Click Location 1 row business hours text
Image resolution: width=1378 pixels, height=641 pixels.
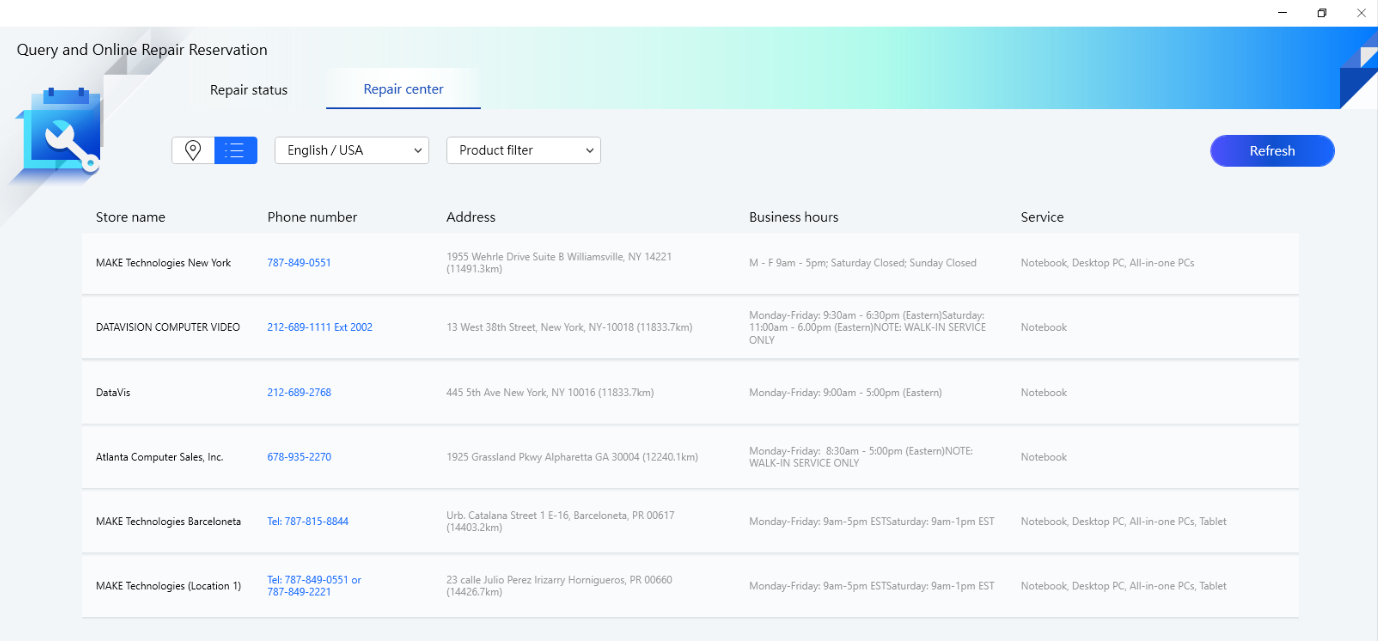click(x=872, y=586)
